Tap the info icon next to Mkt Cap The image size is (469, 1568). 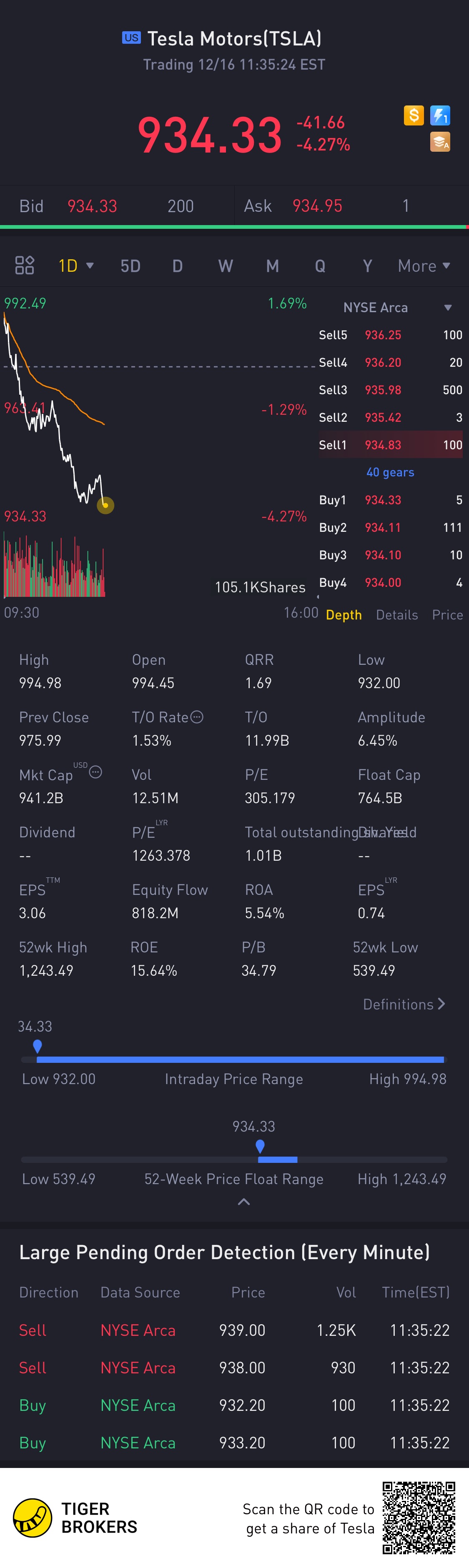95,772
